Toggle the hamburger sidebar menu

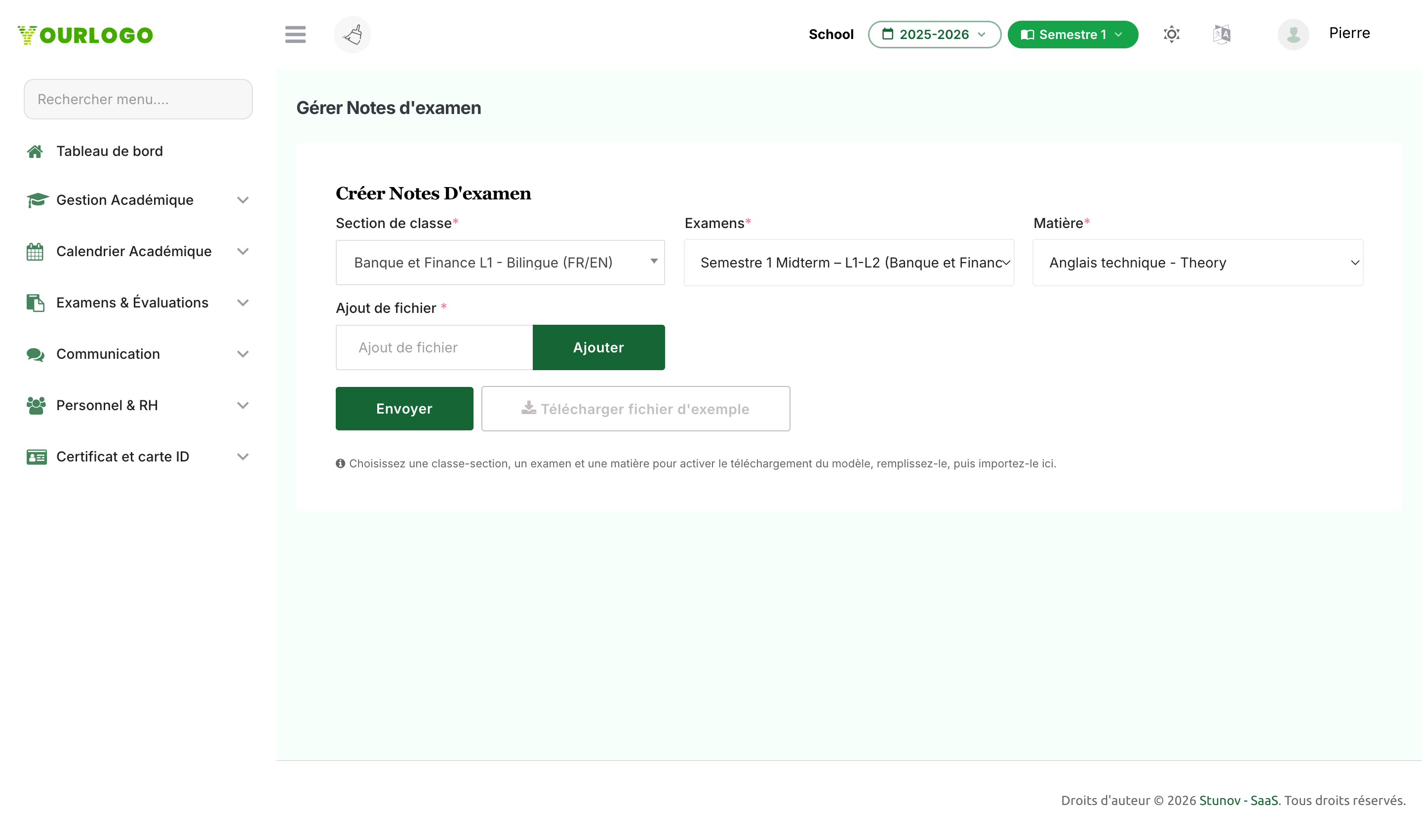pyautogui.click(x=295, y=35)
